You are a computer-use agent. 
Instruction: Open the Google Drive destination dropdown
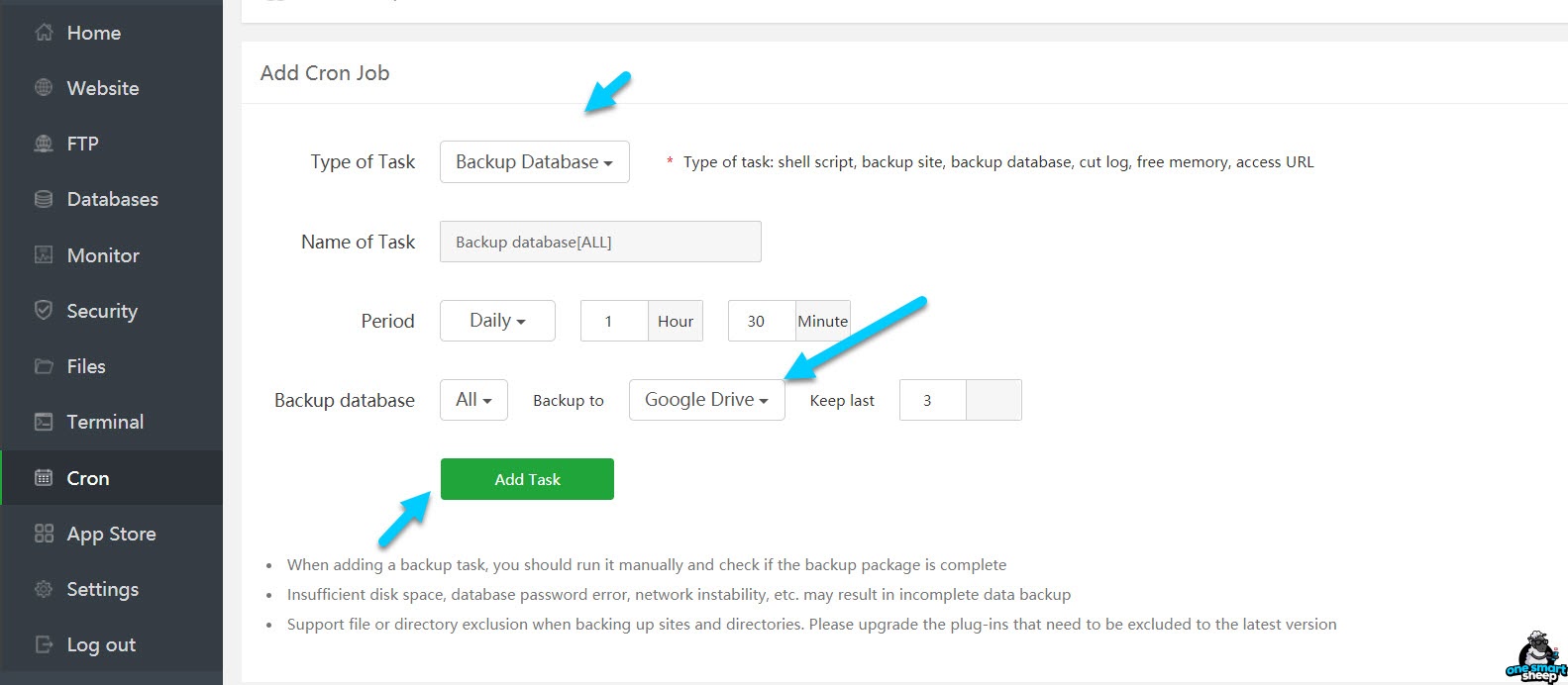click(x=707, y=400)
